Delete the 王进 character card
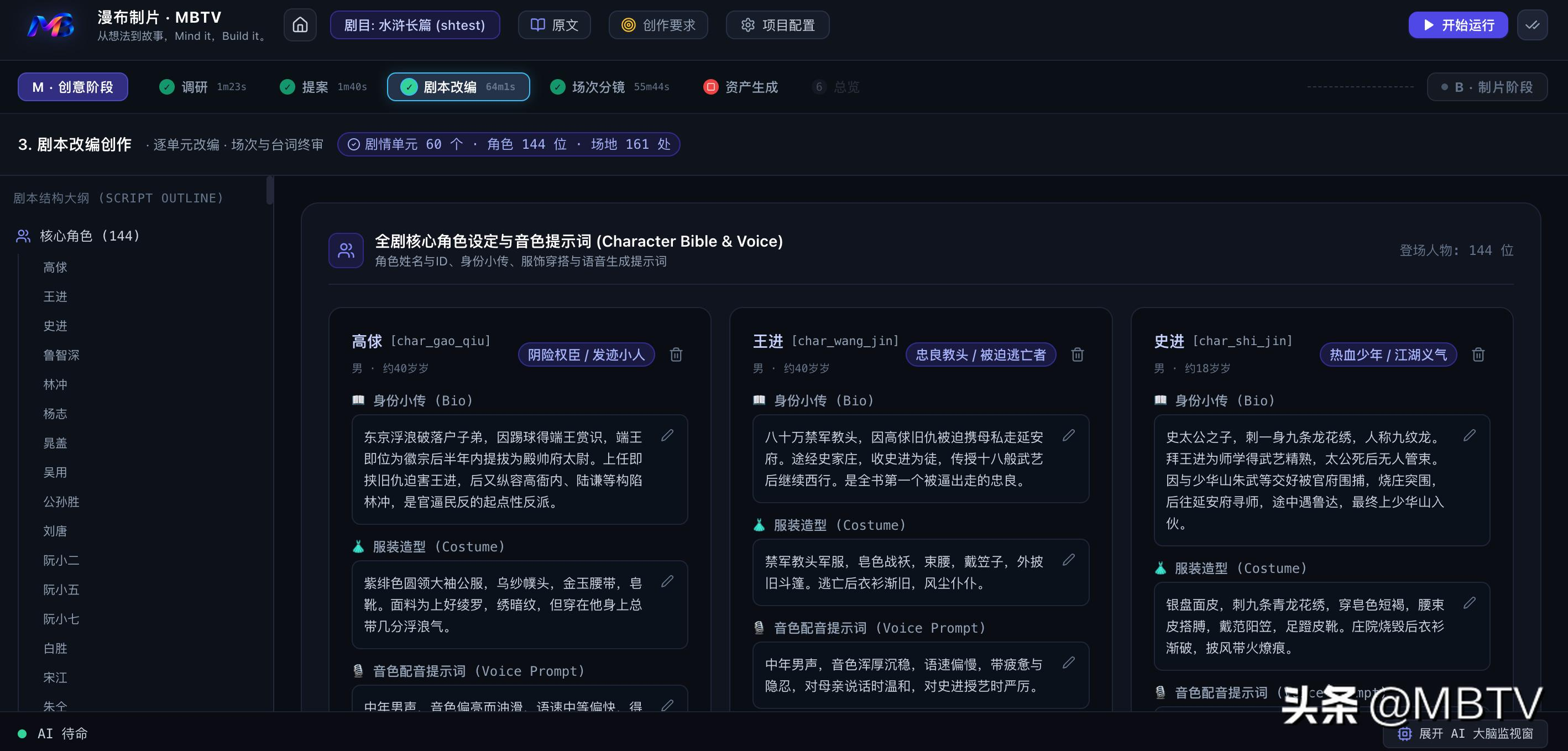The image size is (1568, 751). 1077,354
